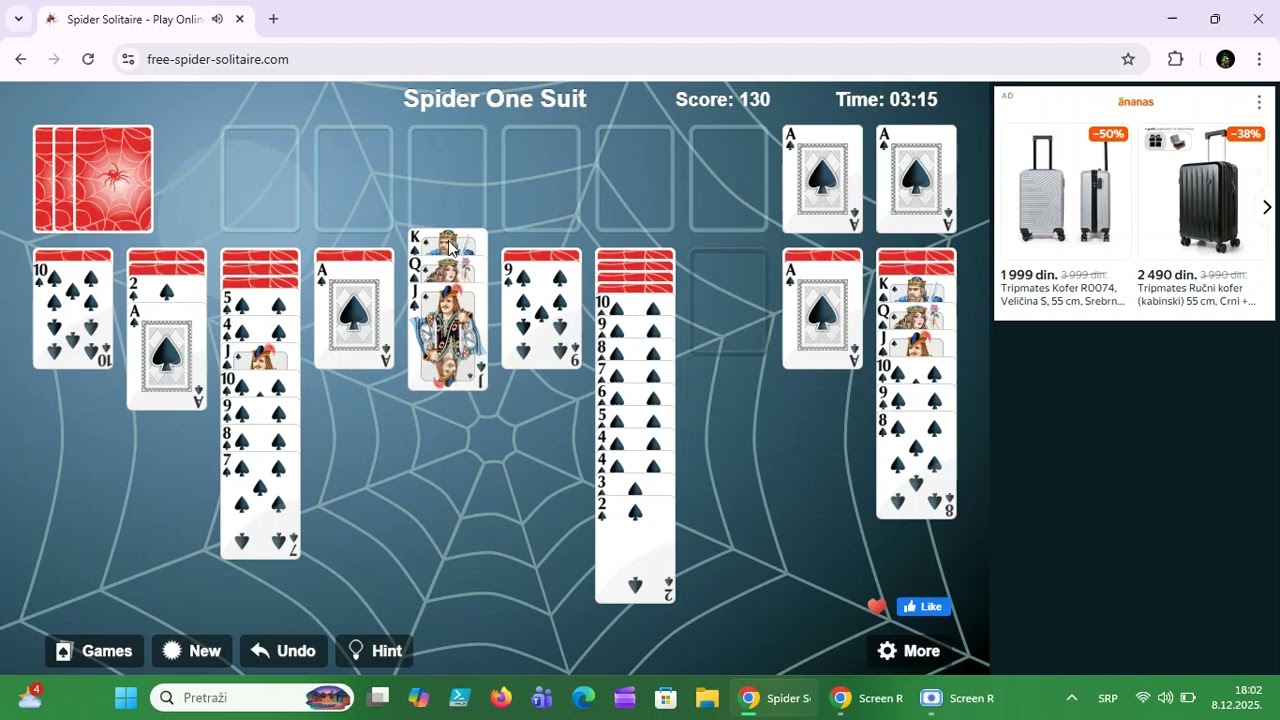Open the black suitcase ad image

[x=1203, y=192]
